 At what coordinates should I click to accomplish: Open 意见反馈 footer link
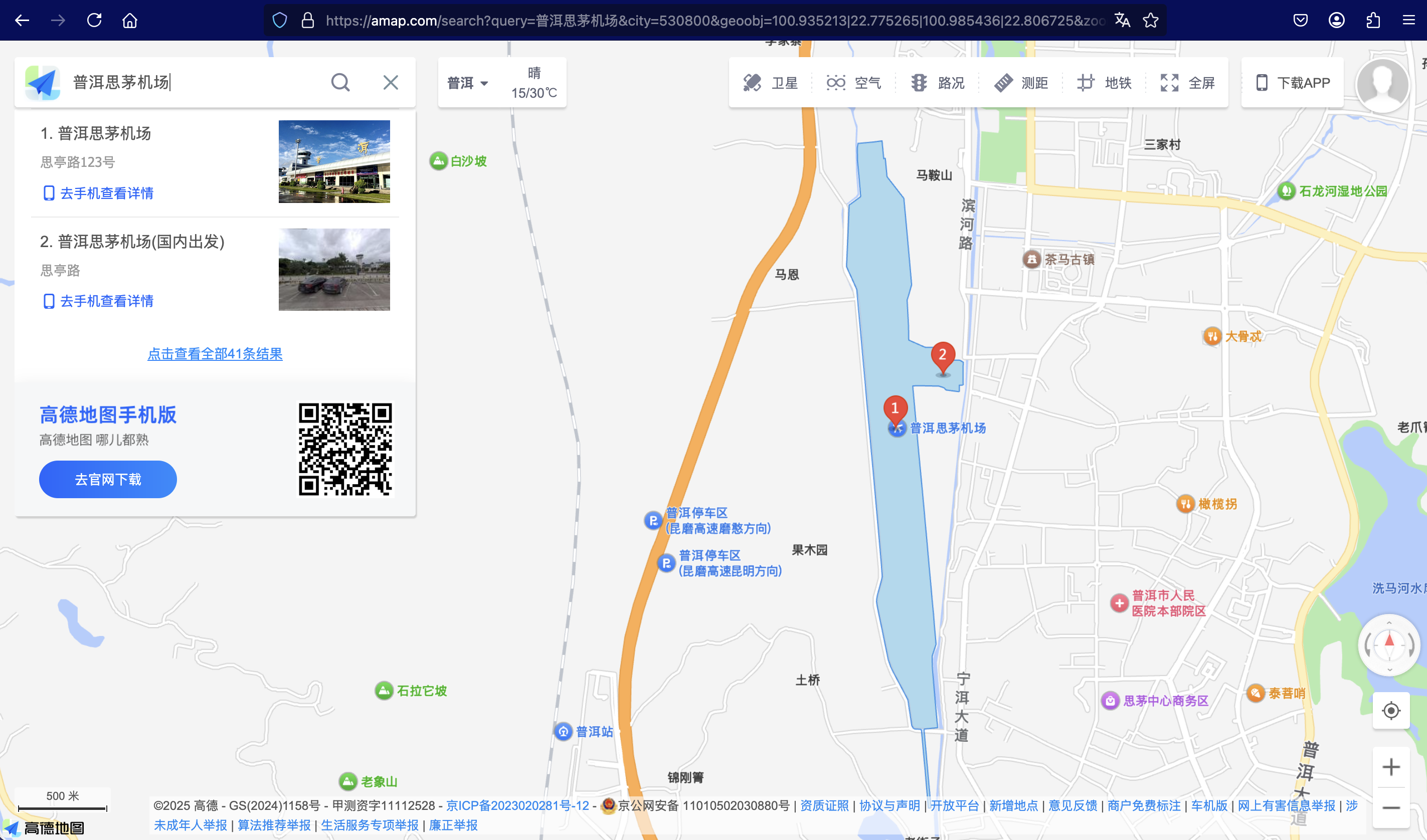[x=1073, y=805]
